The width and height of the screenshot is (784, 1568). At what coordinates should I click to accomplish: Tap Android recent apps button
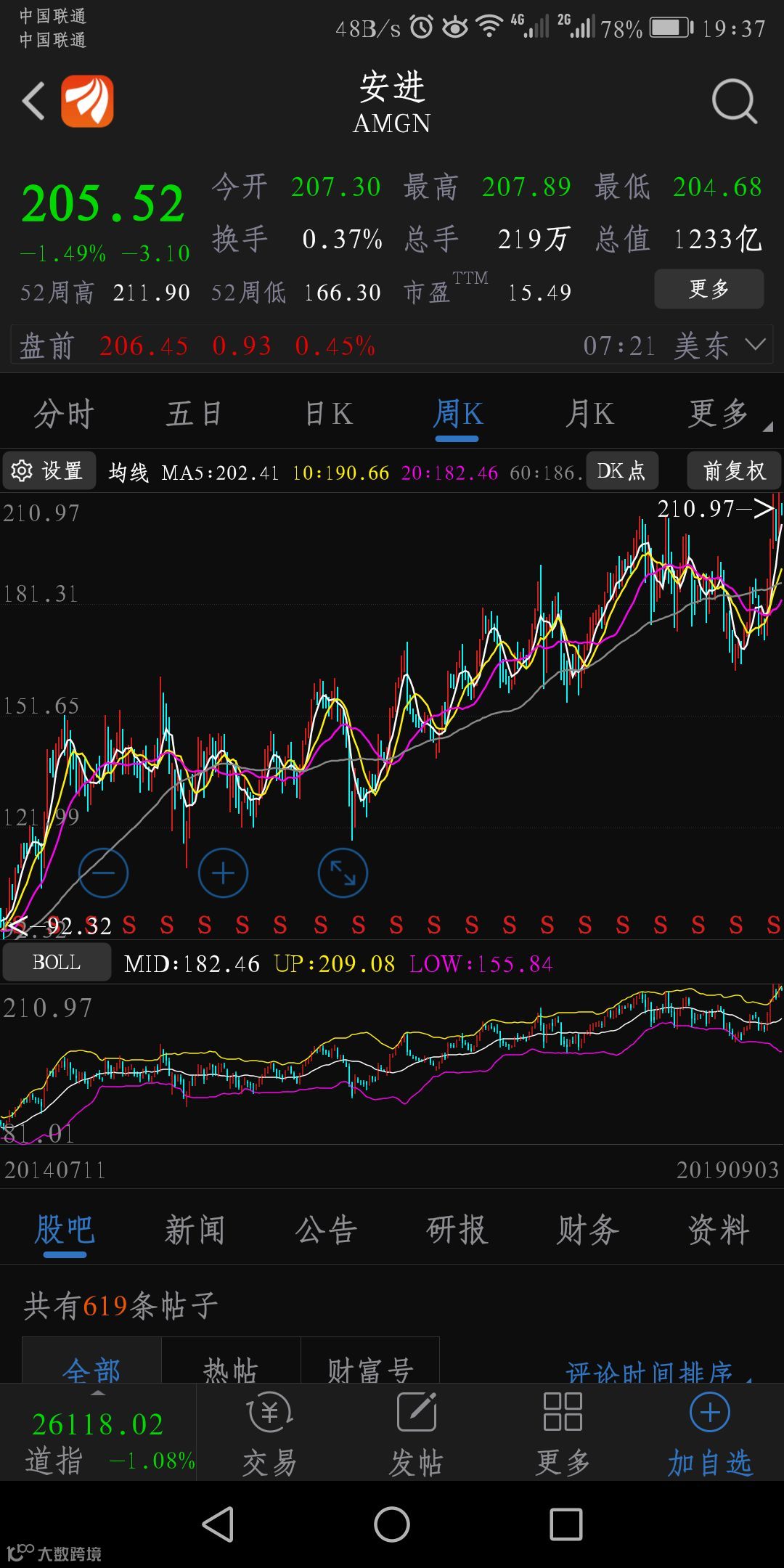point(566,1524)
